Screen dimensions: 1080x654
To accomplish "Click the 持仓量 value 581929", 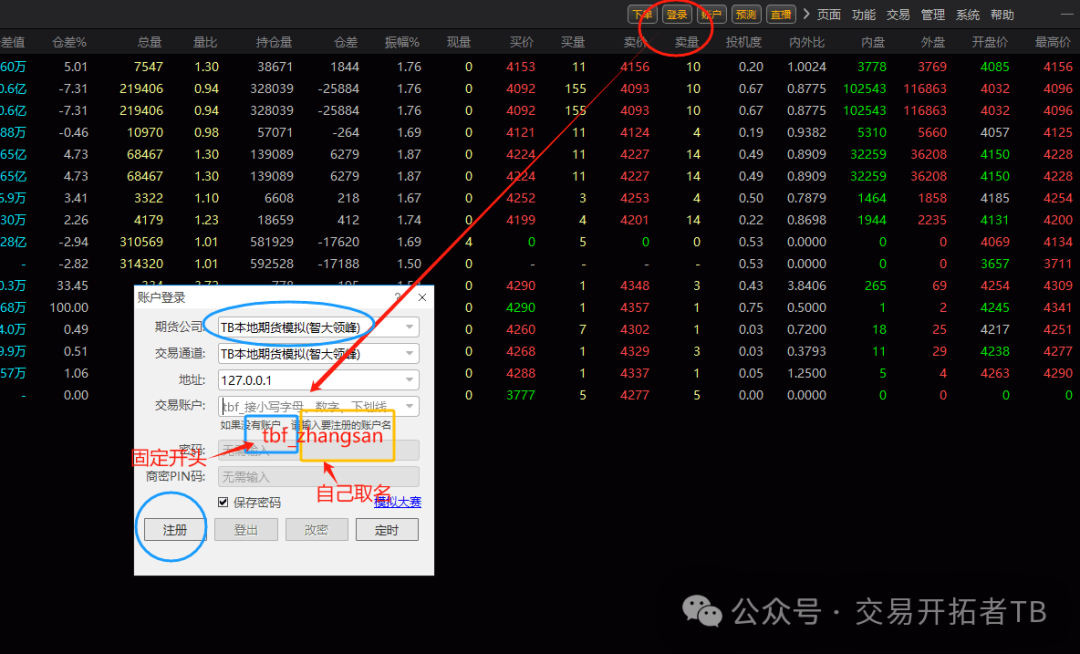I will click(271, 242).
